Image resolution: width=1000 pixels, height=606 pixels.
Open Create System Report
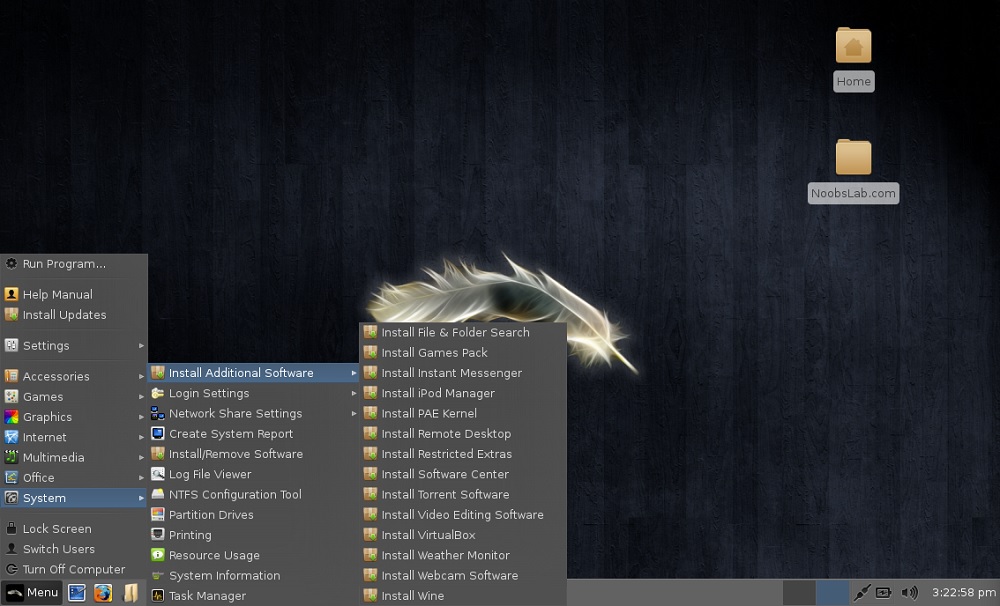pos(253,434)
